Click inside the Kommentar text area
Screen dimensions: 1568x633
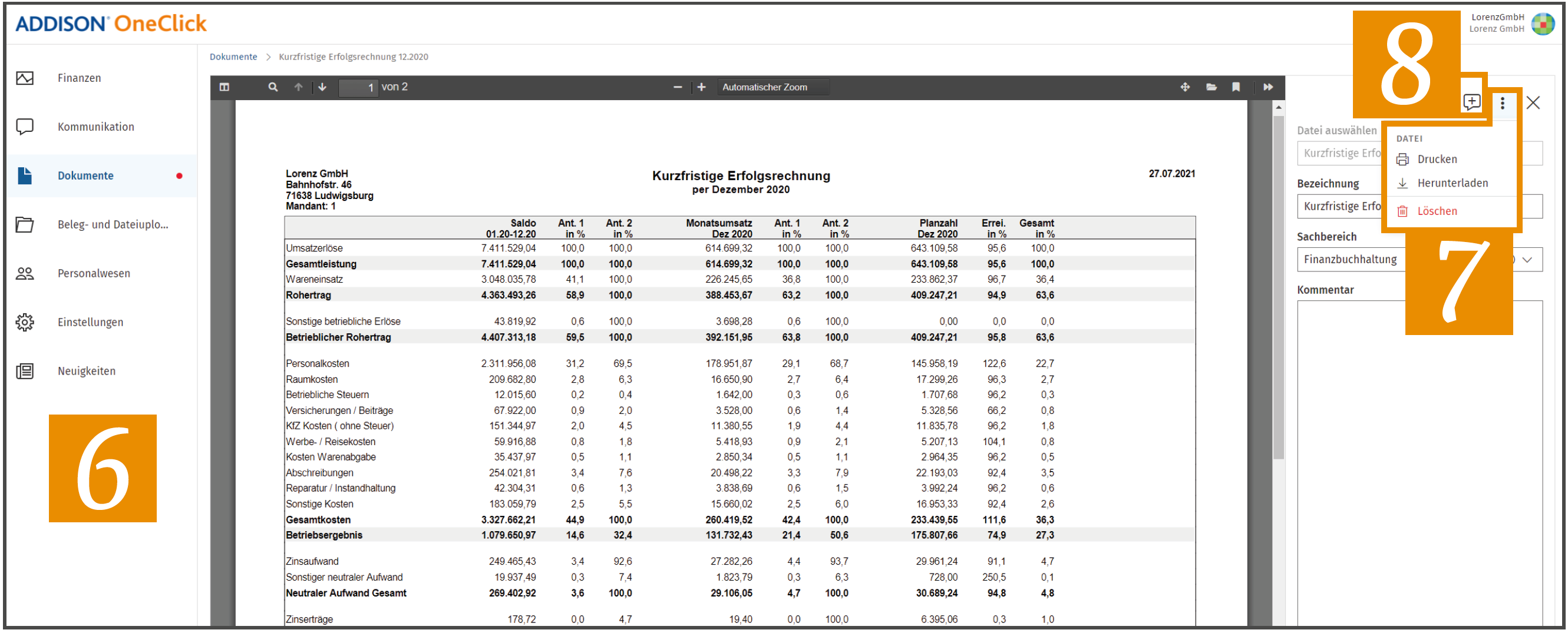click(x=1420, y=462)
